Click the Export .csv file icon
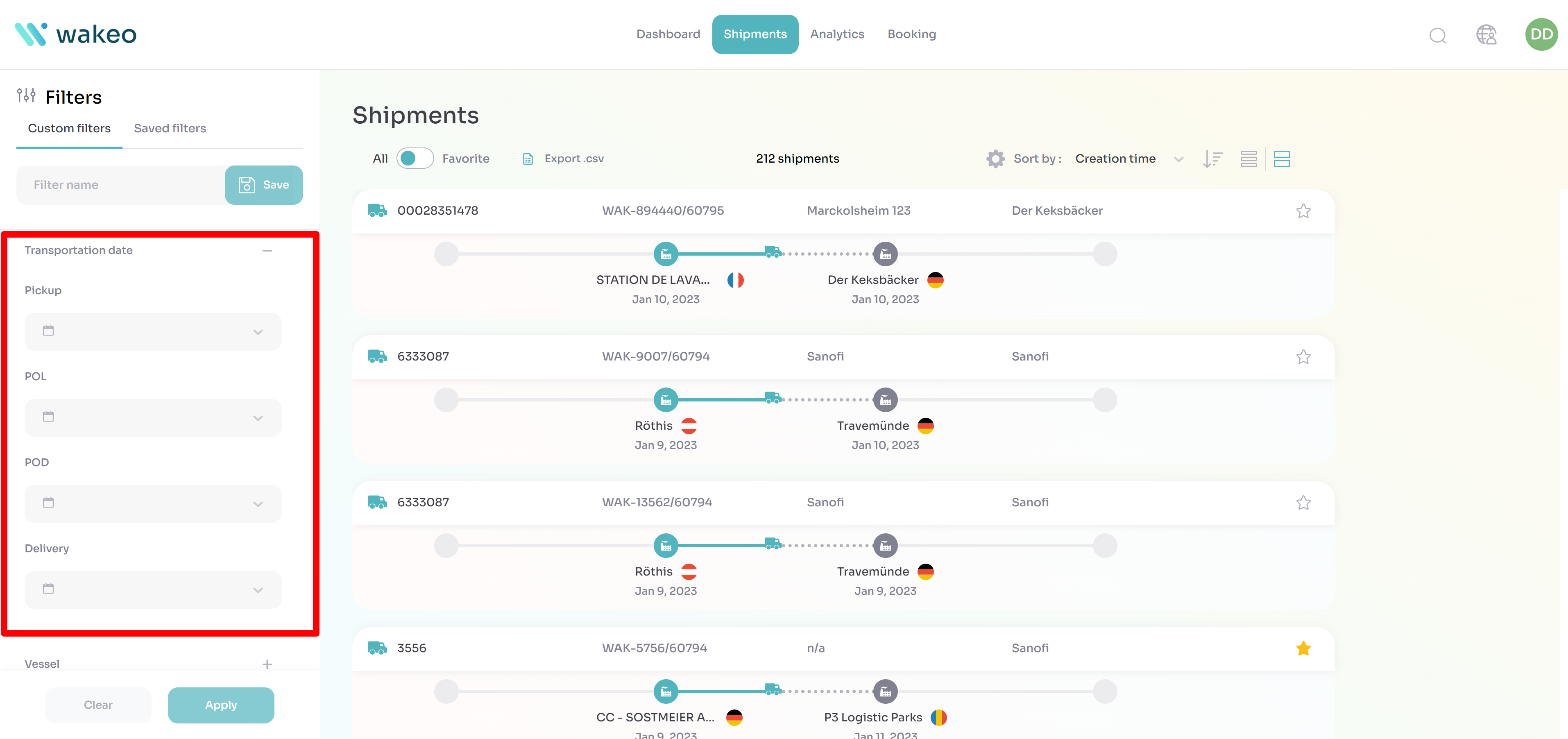This screenshot has width=1568, height=739. coord(528,159)
